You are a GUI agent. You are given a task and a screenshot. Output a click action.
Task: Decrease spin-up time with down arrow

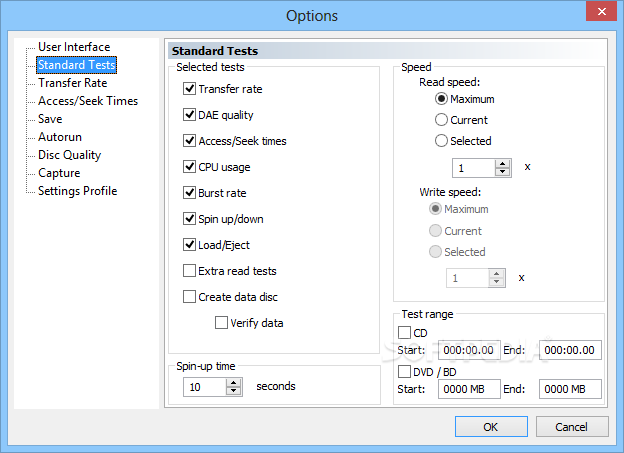234,391
